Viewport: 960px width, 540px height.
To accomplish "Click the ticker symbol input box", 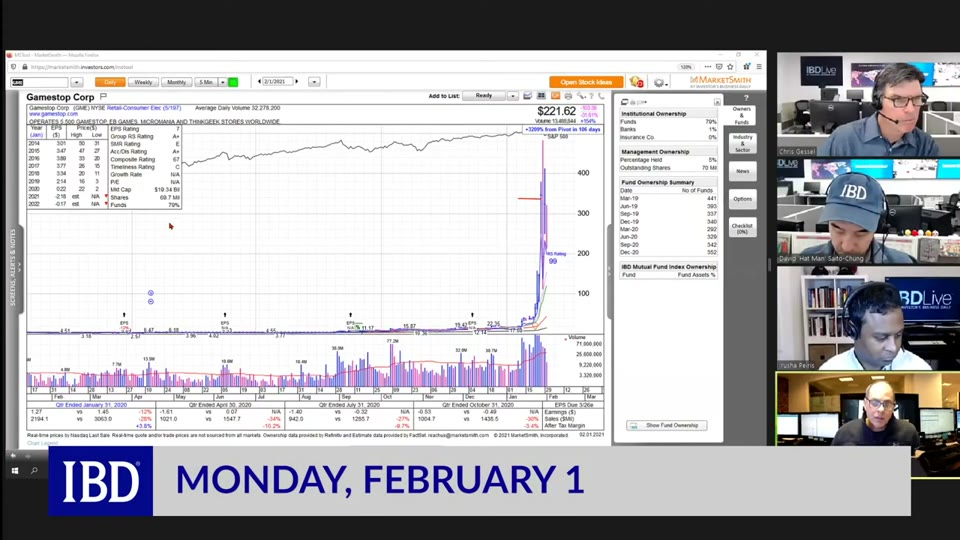I will point(39,82).
